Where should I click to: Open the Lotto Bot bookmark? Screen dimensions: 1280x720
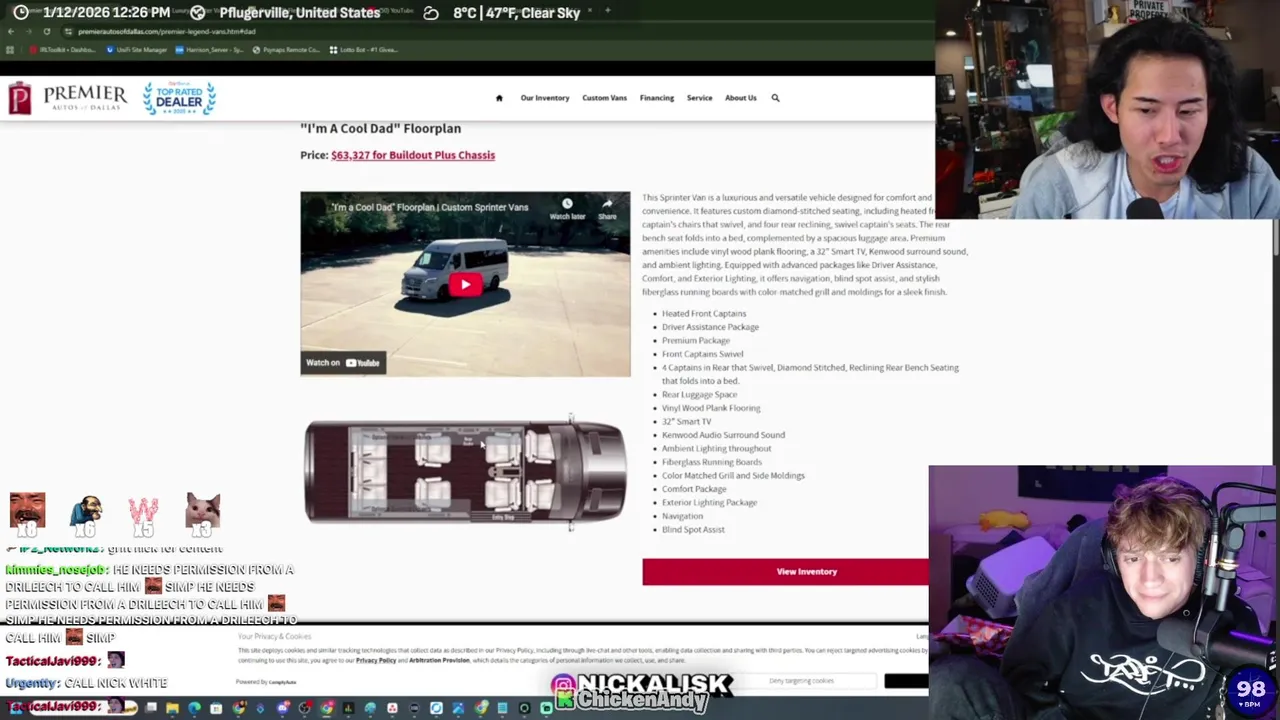click(x=363, y=49)
